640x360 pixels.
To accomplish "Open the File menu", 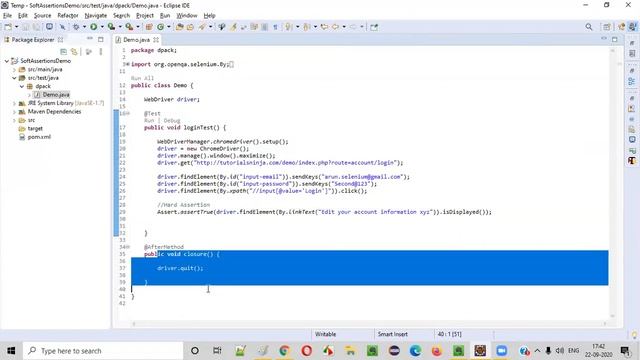I will coord(7,16).
